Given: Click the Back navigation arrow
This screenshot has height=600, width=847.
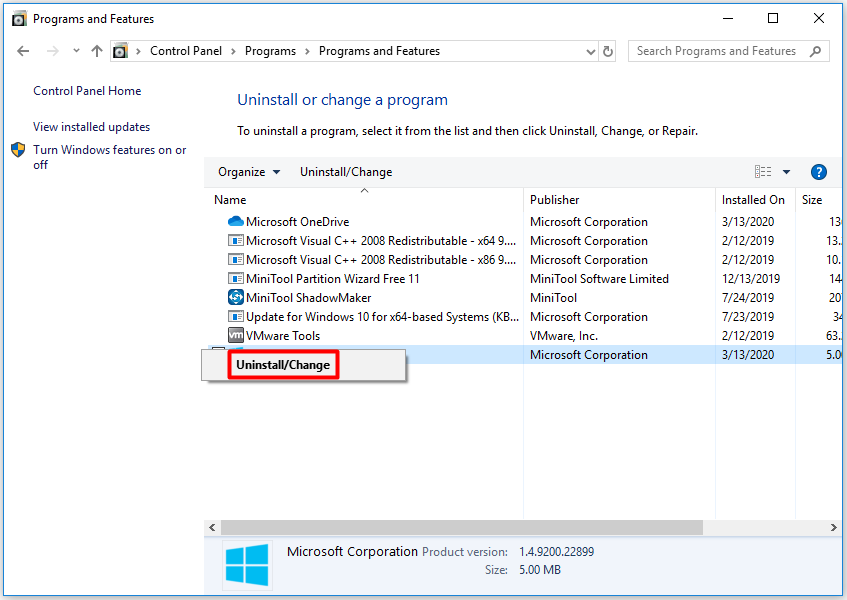Looking at the screenshot, I should [x=23, y=51].
